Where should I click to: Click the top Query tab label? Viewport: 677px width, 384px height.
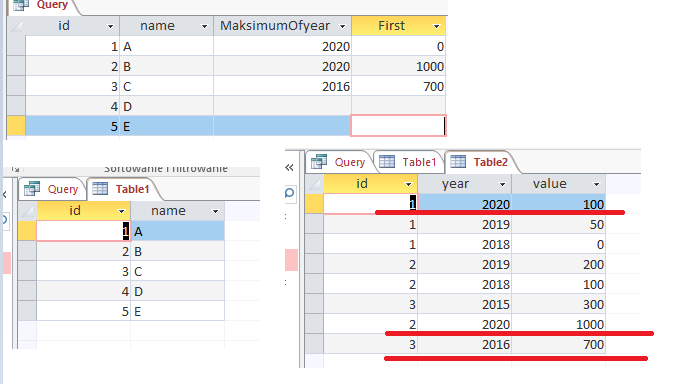[x=52, y=5]
